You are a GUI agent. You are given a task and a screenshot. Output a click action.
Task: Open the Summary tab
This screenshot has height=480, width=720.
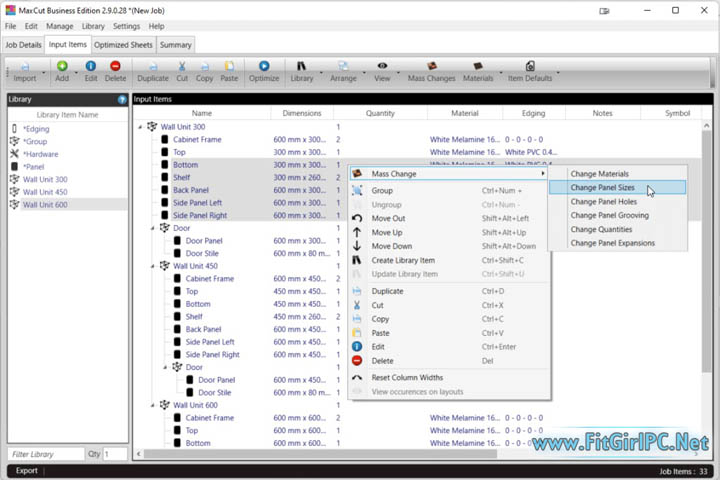point(175,45)
